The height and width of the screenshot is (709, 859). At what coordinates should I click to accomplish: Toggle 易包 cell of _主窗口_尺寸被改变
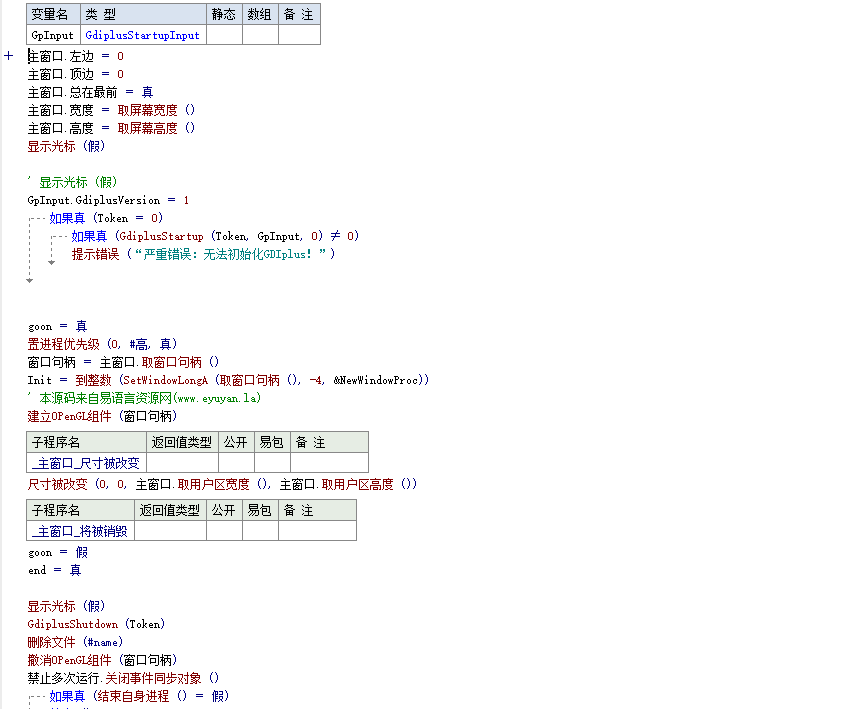[272, 463]
